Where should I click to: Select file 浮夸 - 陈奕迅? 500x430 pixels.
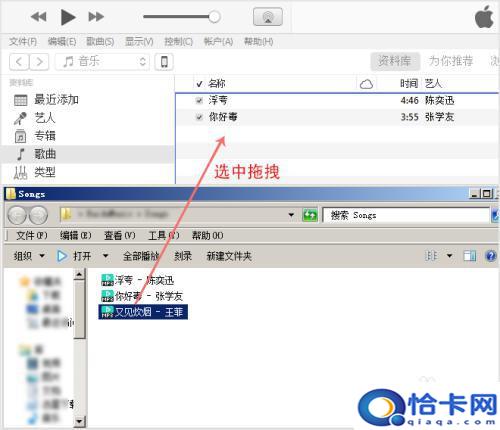pyautogui.click(x=137, y=280)
